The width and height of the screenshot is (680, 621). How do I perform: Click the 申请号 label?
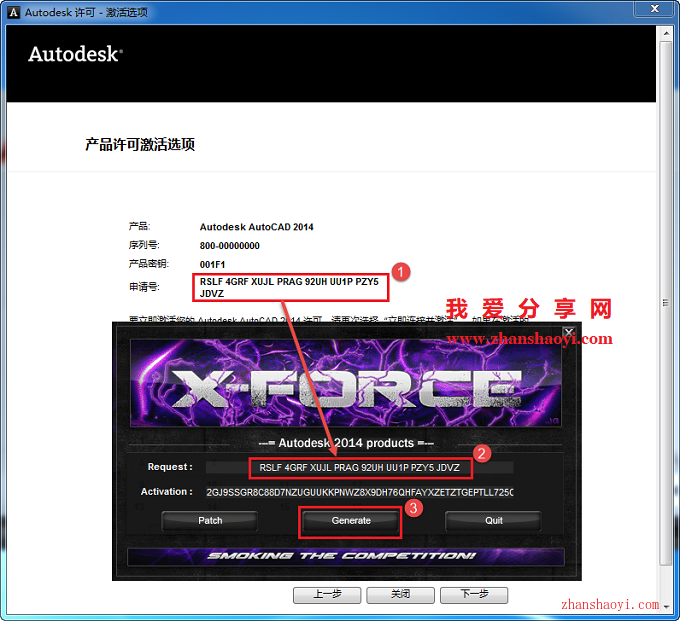(144, 287)
